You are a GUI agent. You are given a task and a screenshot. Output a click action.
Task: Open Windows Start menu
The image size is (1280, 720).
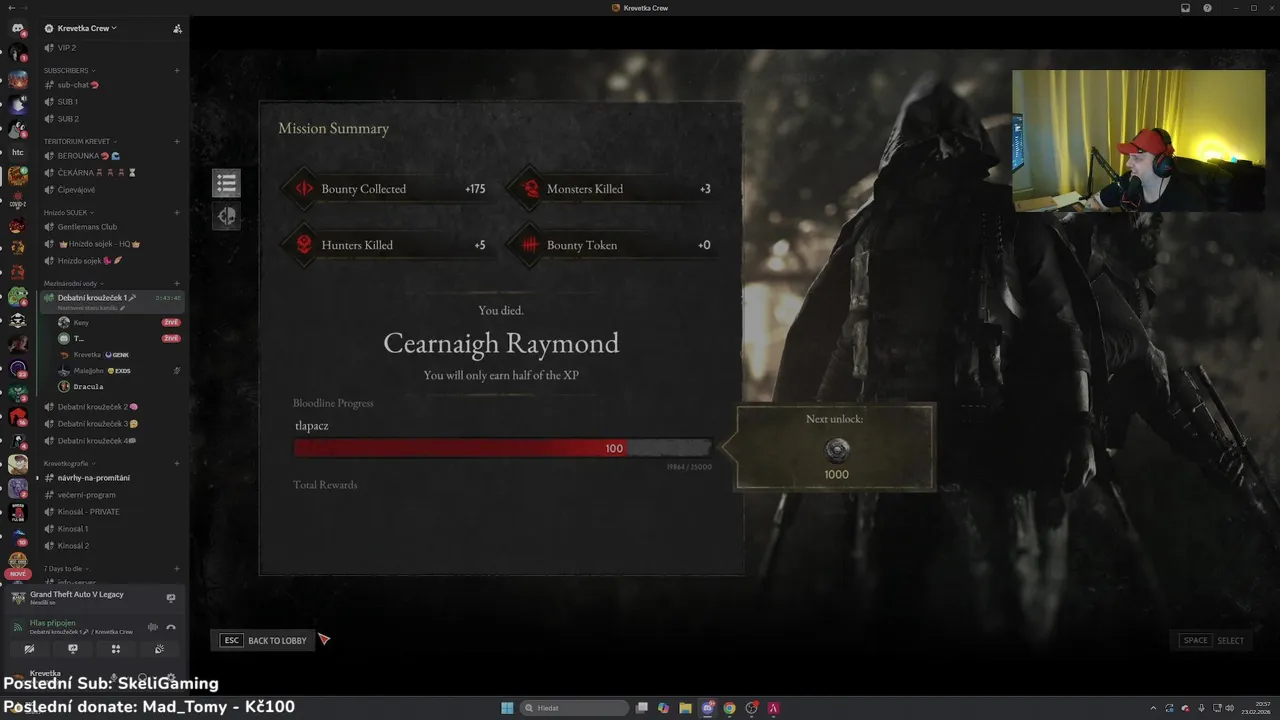(507, 708)
